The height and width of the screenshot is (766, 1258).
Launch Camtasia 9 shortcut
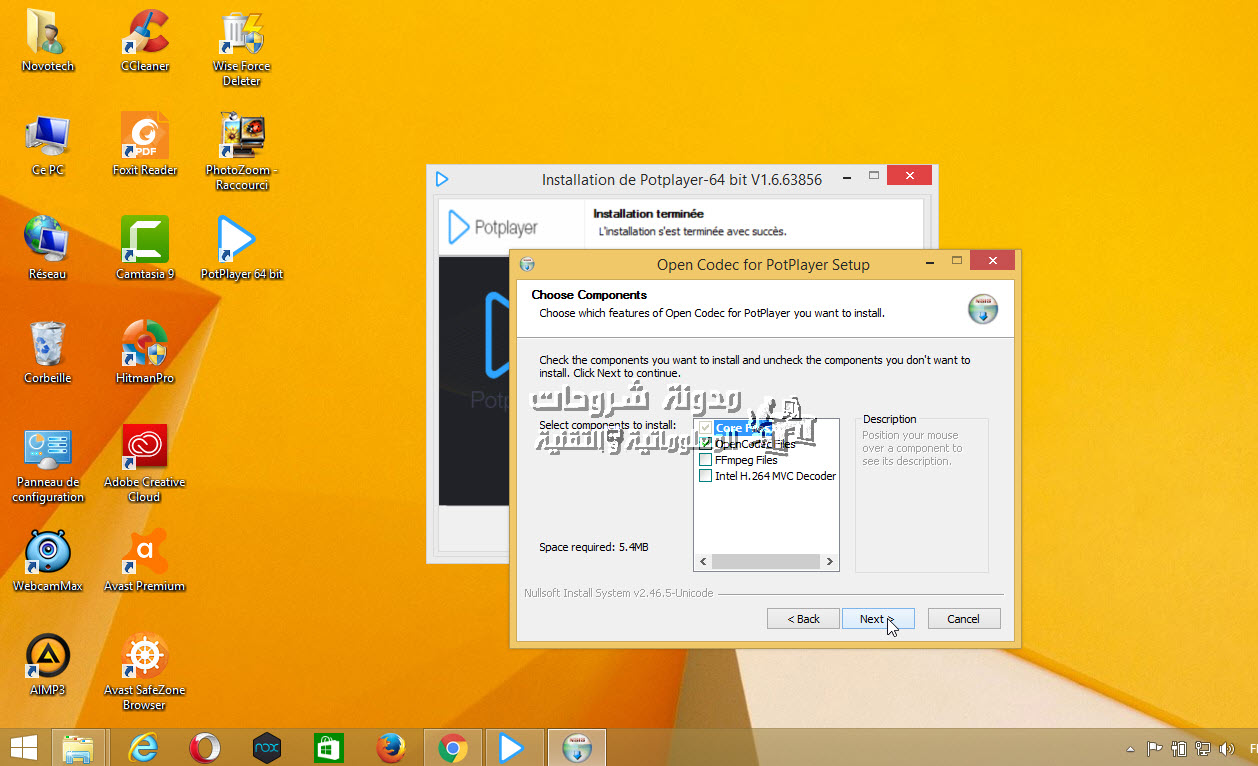145,248
